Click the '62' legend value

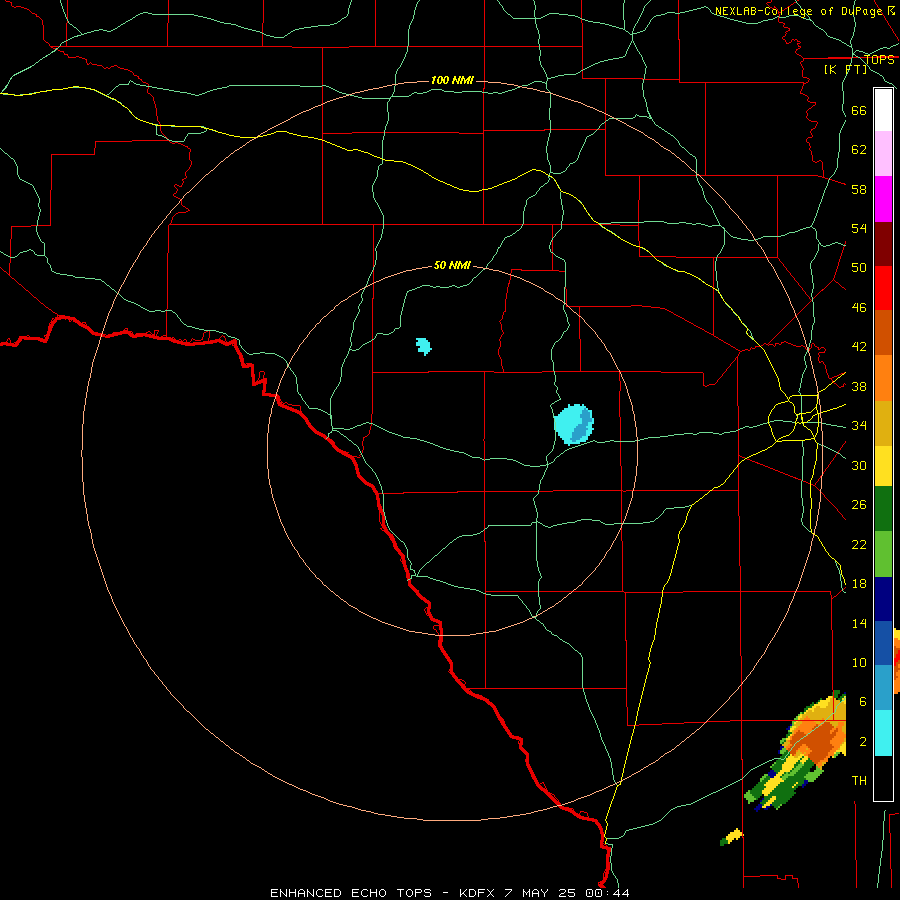coord(859,149)
